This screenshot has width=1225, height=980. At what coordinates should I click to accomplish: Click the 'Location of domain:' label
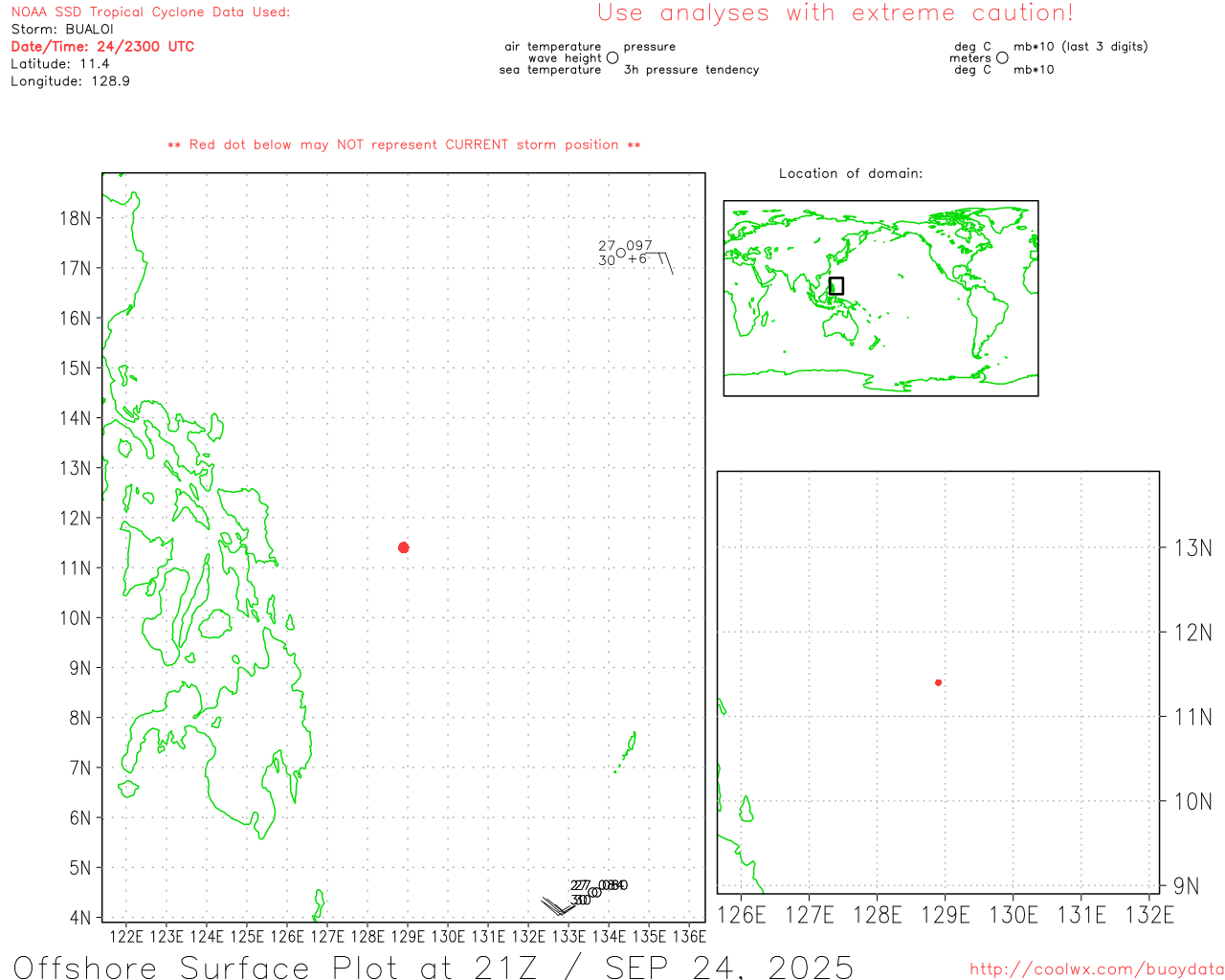(x=851, y=173)
